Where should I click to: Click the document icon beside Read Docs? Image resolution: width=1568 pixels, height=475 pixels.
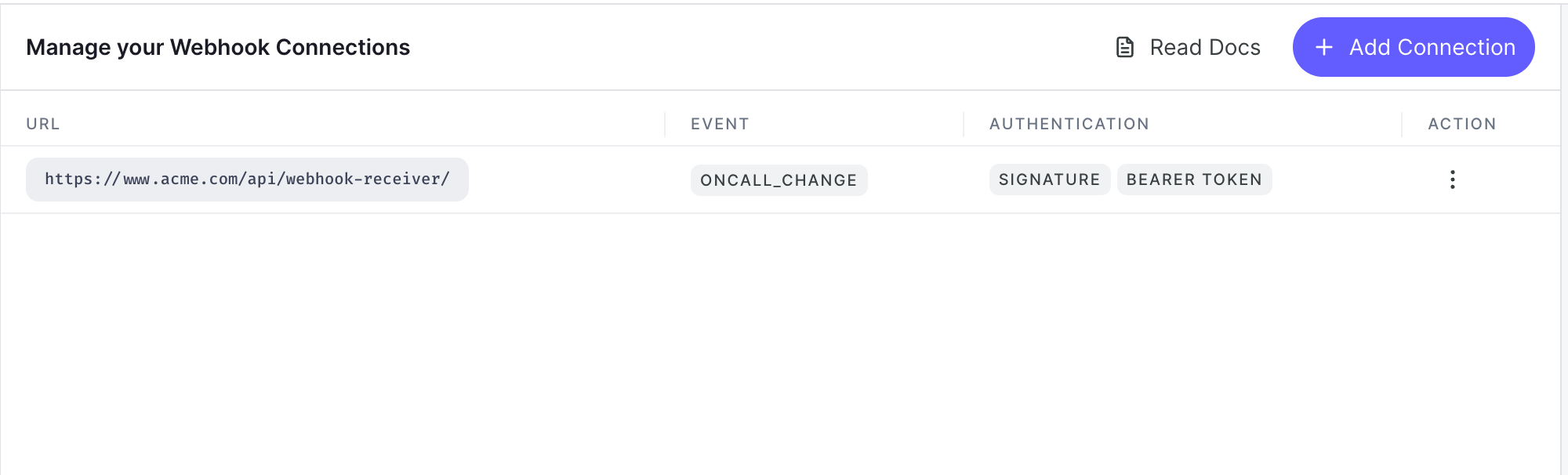pyautogui.click(x=1125, y=47)
